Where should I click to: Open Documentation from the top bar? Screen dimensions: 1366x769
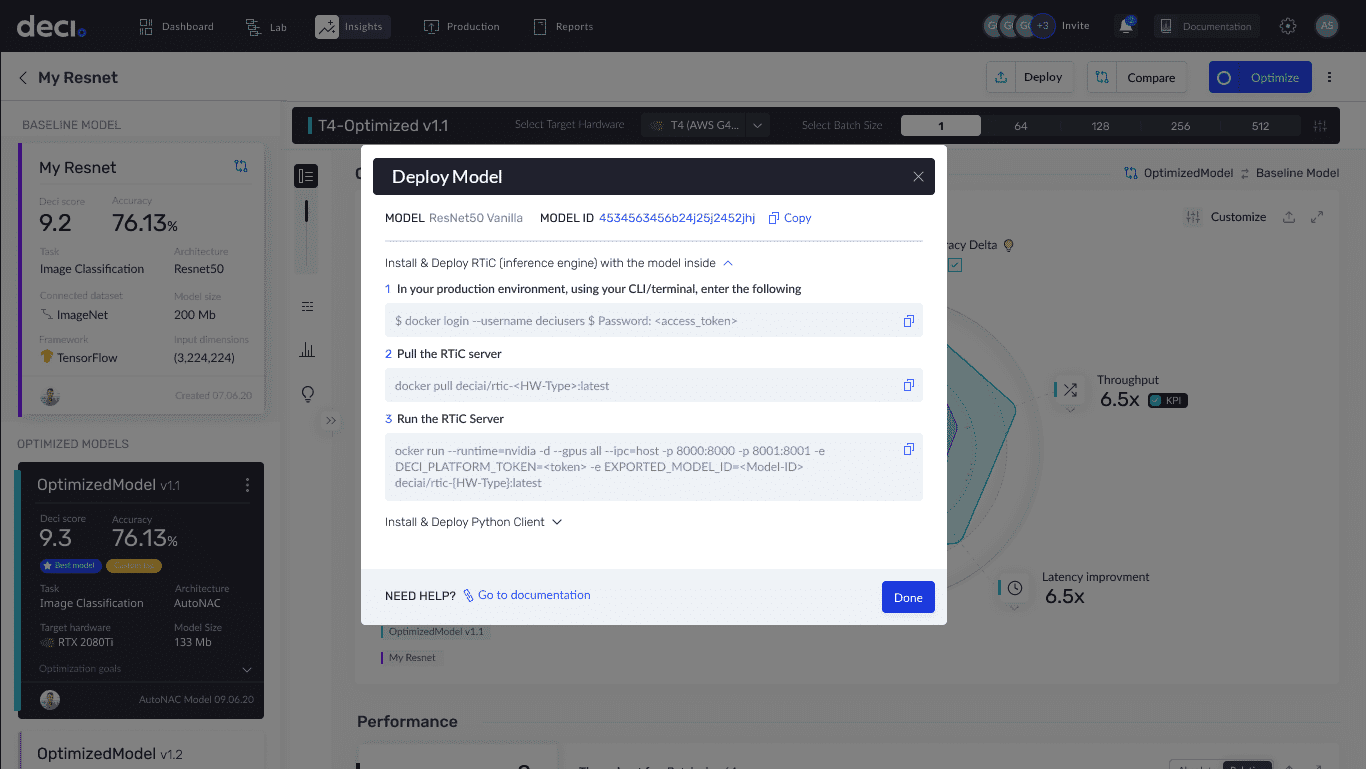1205,27
